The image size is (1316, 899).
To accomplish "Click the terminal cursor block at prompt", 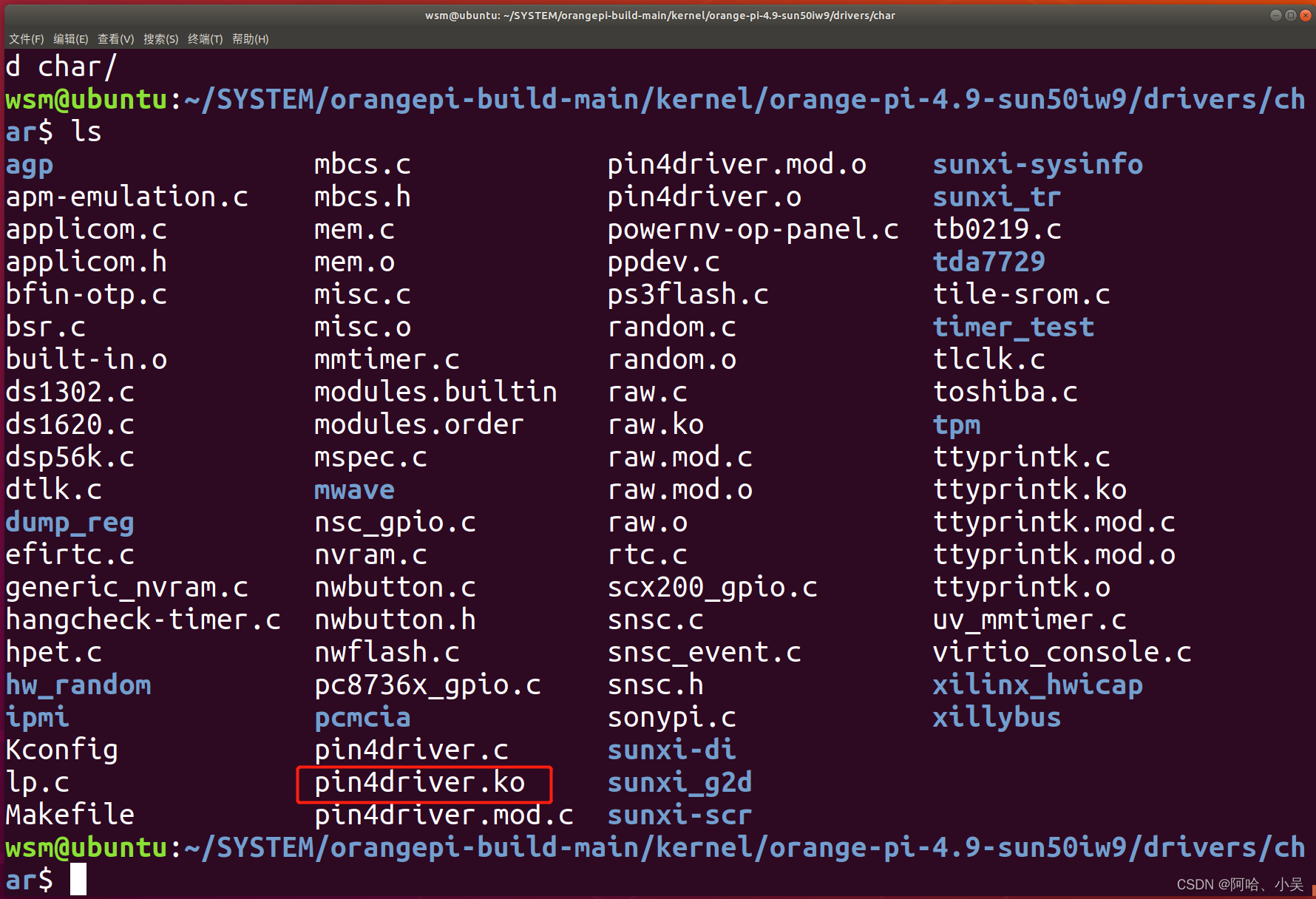I will coord(78,880).
